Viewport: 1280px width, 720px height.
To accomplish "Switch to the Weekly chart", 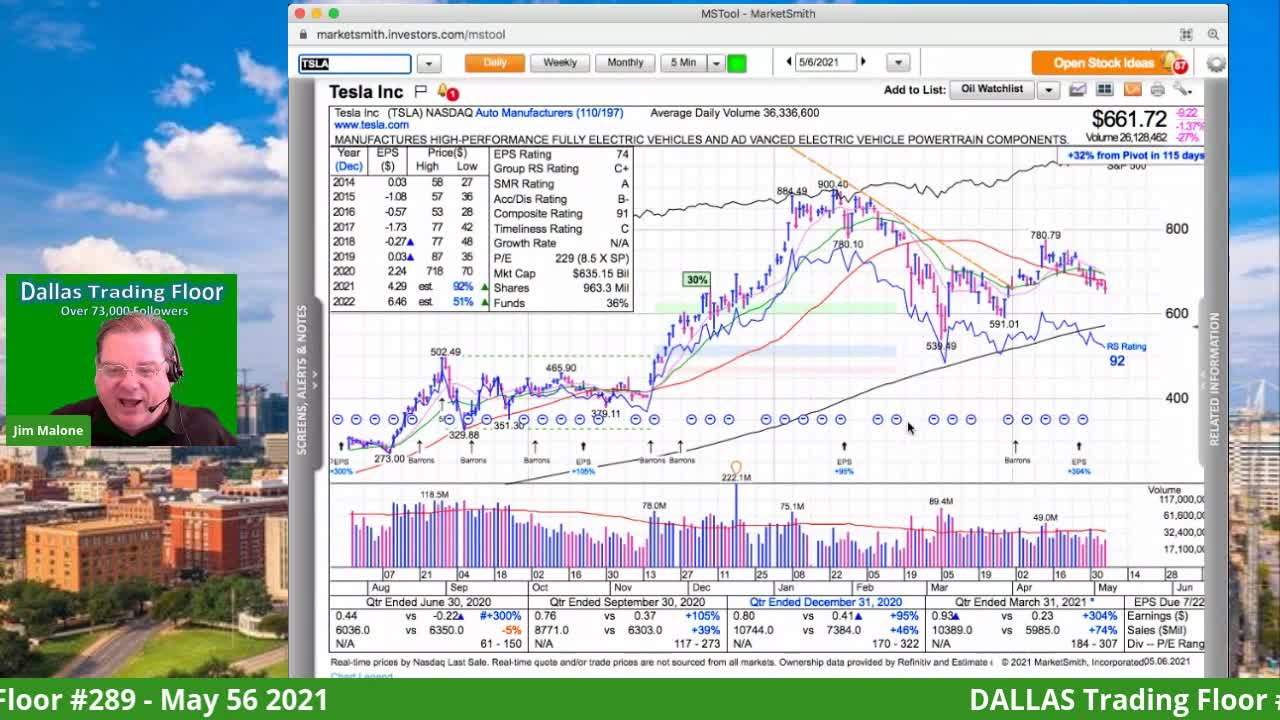I will [560, 63].
